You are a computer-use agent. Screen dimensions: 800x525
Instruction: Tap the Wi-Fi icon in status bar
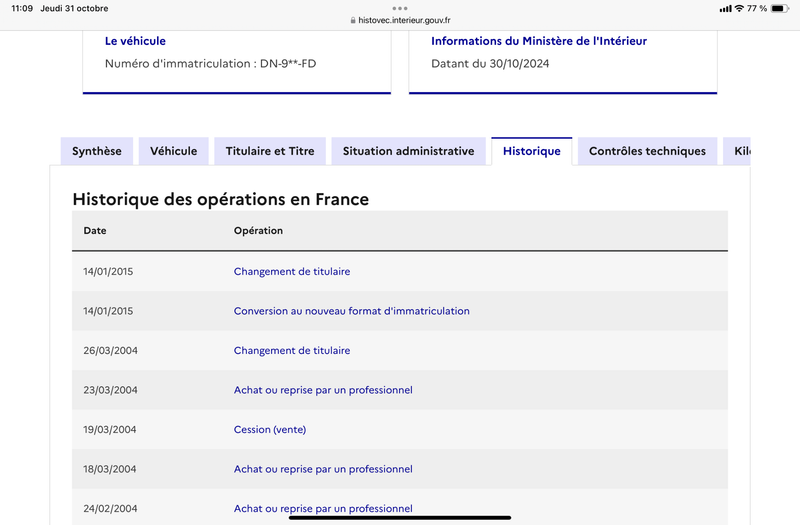739,8
